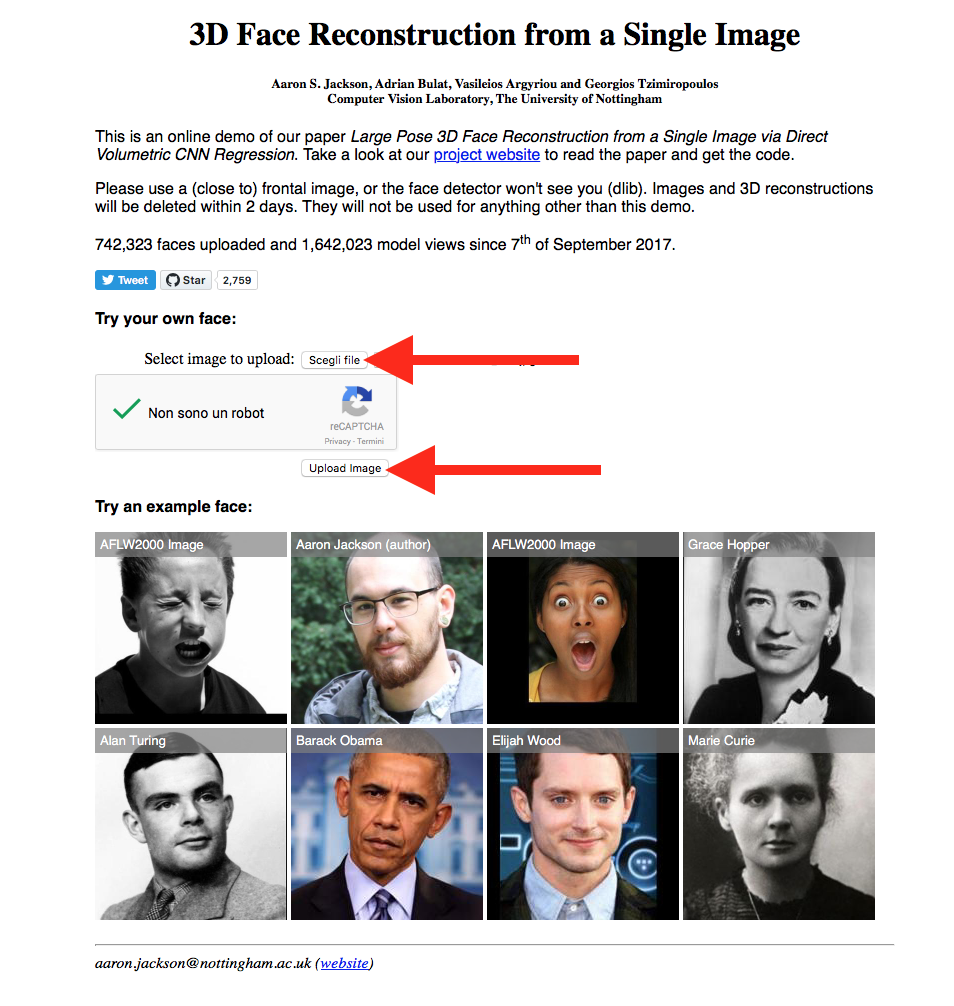Open the reCAPTCHA Termini link

370,441
